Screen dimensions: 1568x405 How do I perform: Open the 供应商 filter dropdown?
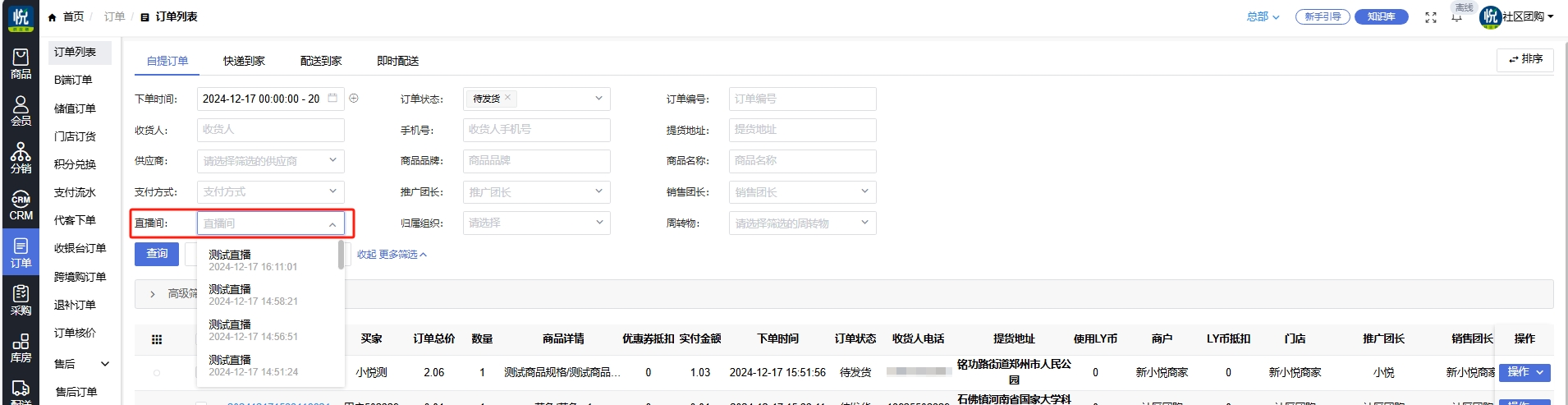tap(271, 161)
